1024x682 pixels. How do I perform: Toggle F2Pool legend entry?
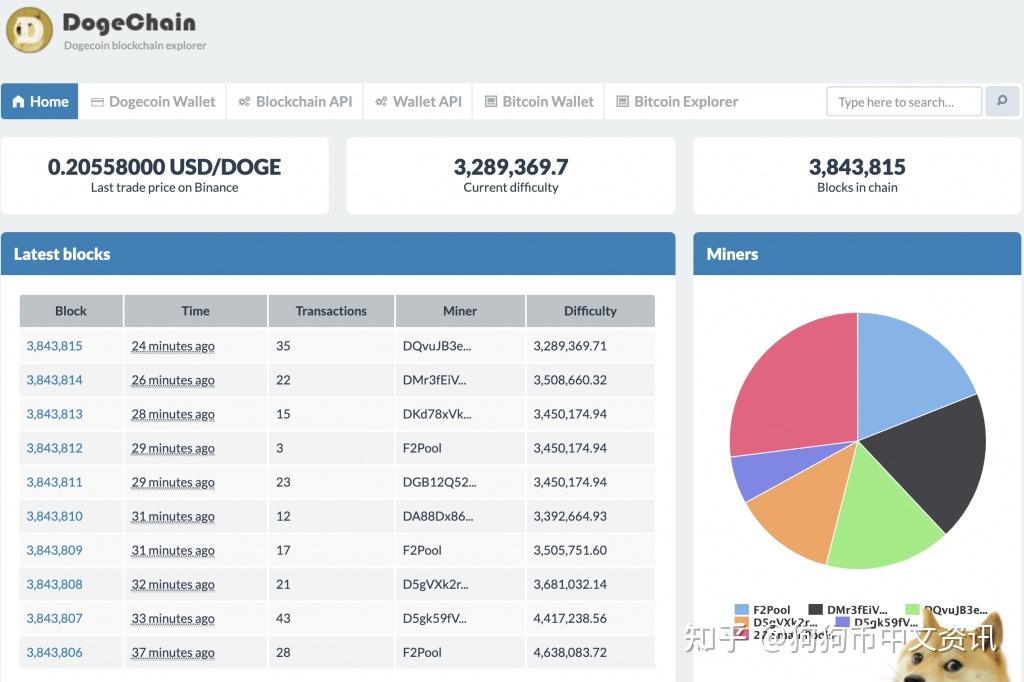(762, 609)
